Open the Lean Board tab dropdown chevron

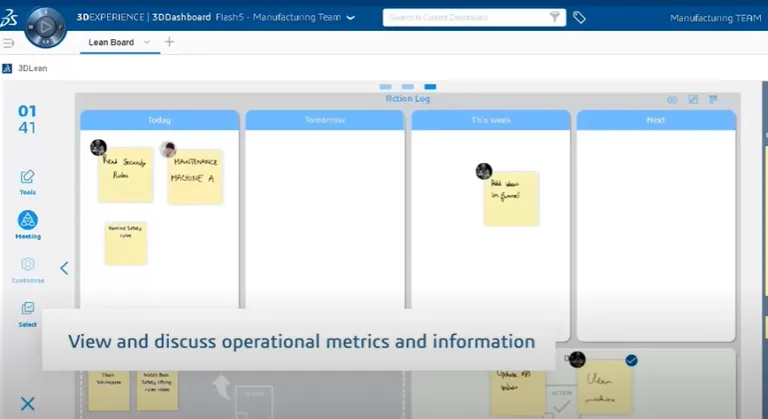click(146, 42)
